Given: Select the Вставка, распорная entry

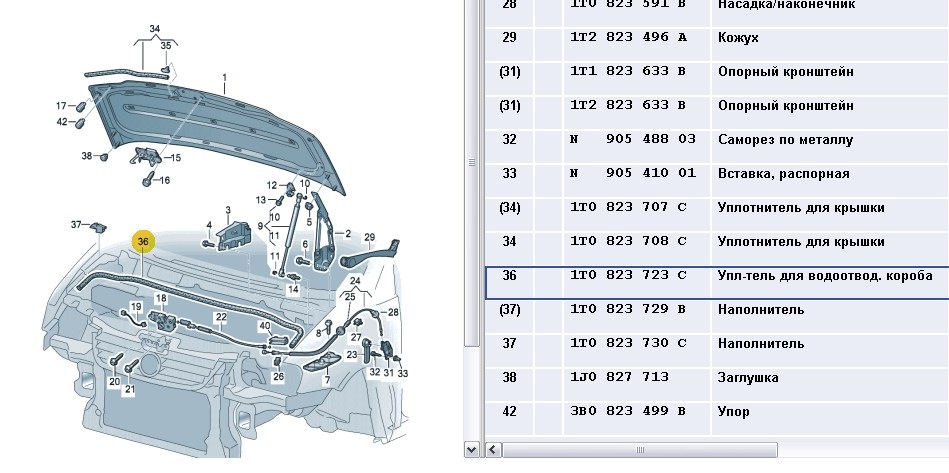Looking at the screenshot, I should [783, 174].
